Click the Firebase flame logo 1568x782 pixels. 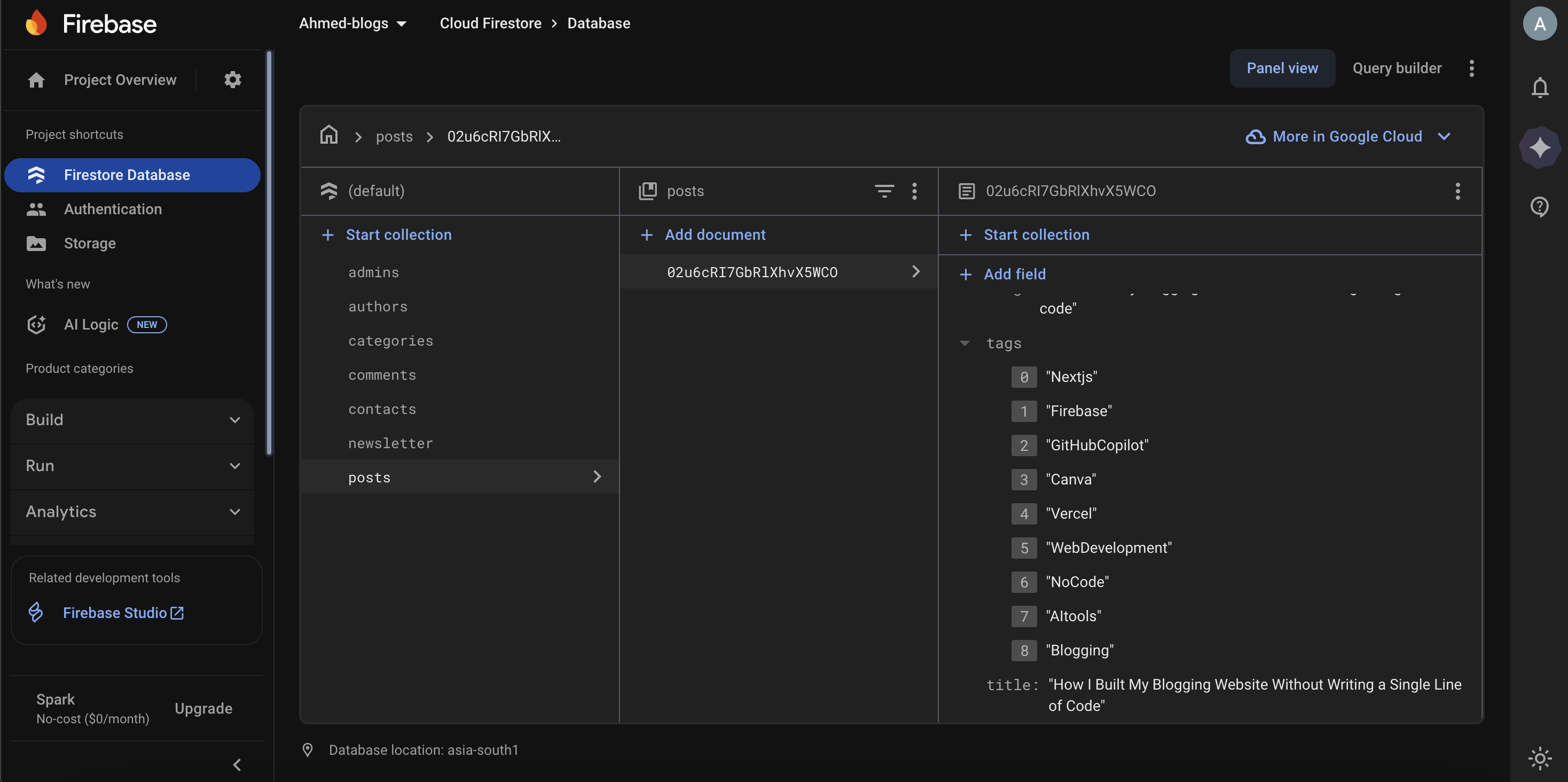point(36,23)
